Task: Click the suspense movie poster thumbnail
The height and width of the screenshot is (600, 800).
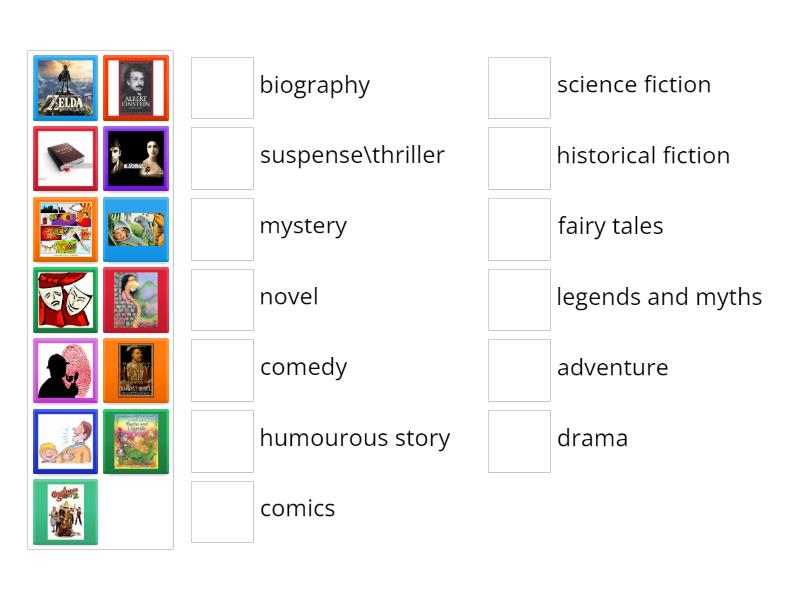Action: pyautogui.click(x=135, y=158)
